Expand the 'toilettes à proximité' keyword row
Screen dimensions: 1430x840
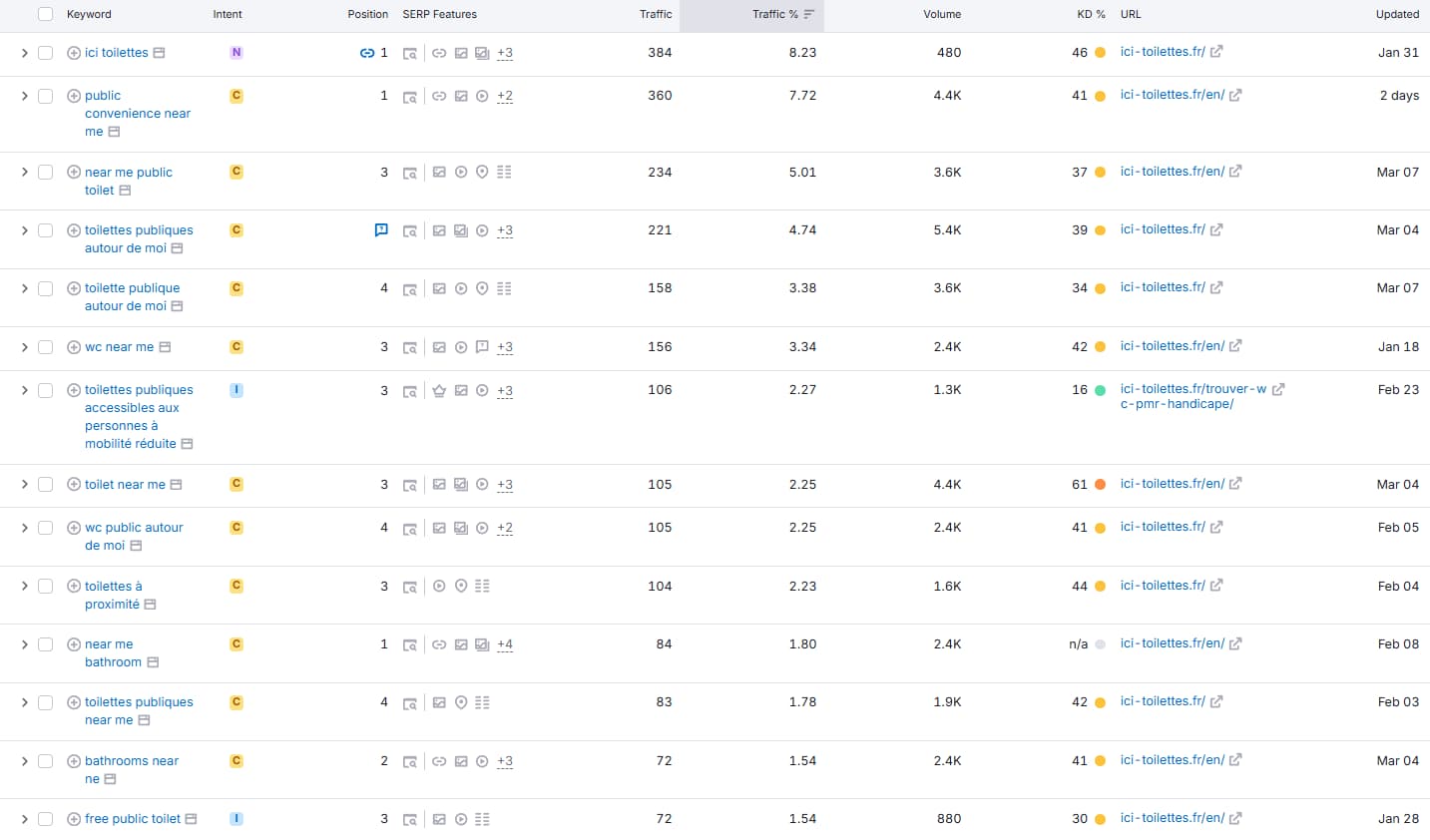pyautogui.click(x=24, y=587)
